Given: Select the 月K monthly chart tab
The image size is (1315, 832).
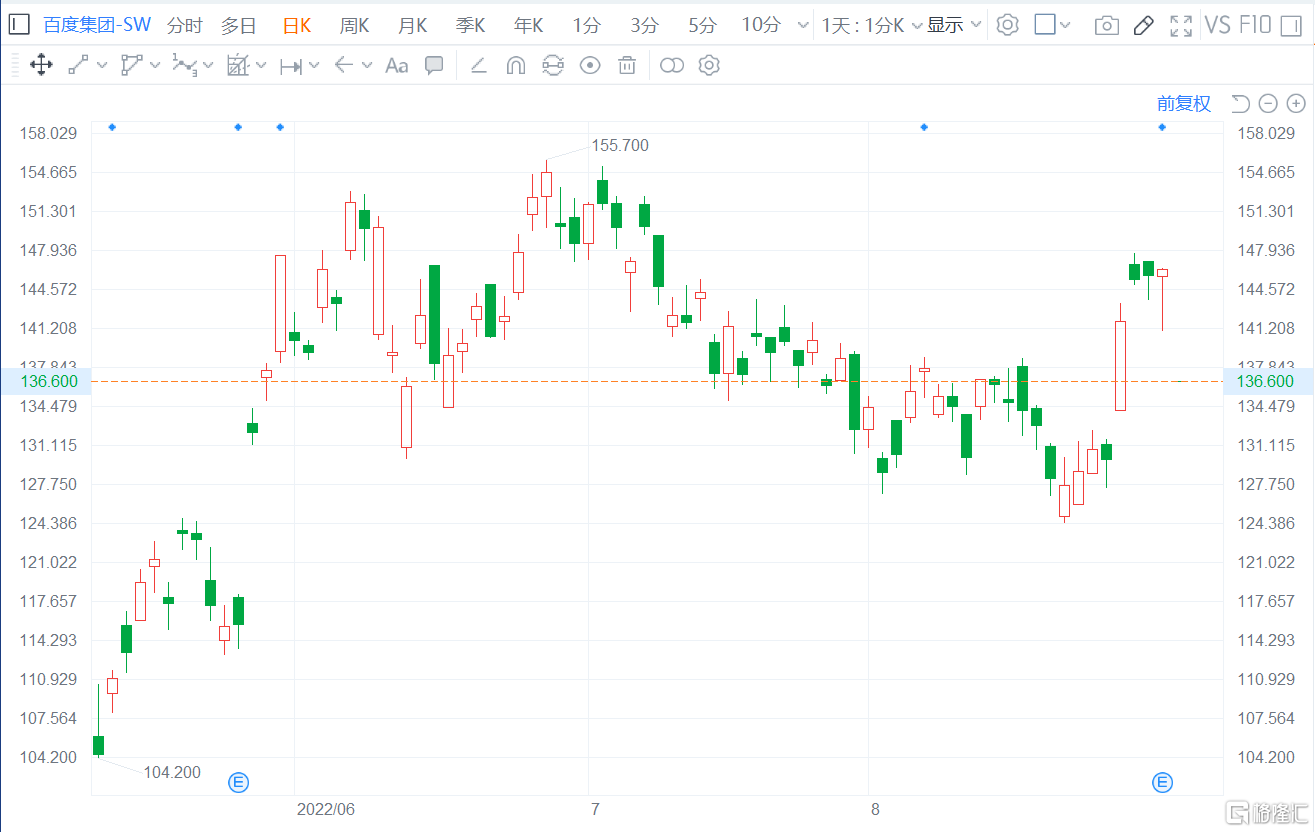Looking at the screenshot, I should [413, 25].
